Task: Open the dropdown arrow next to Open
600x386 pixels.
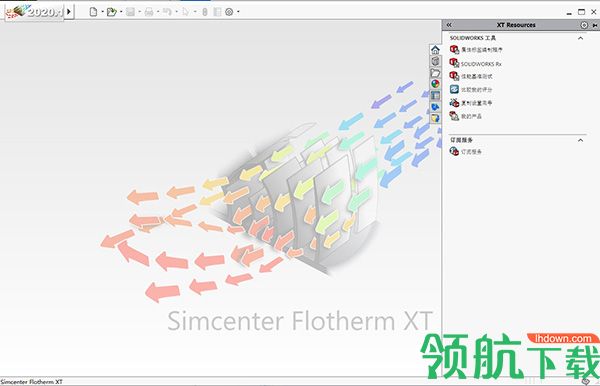Action: (x=121, y=12)
